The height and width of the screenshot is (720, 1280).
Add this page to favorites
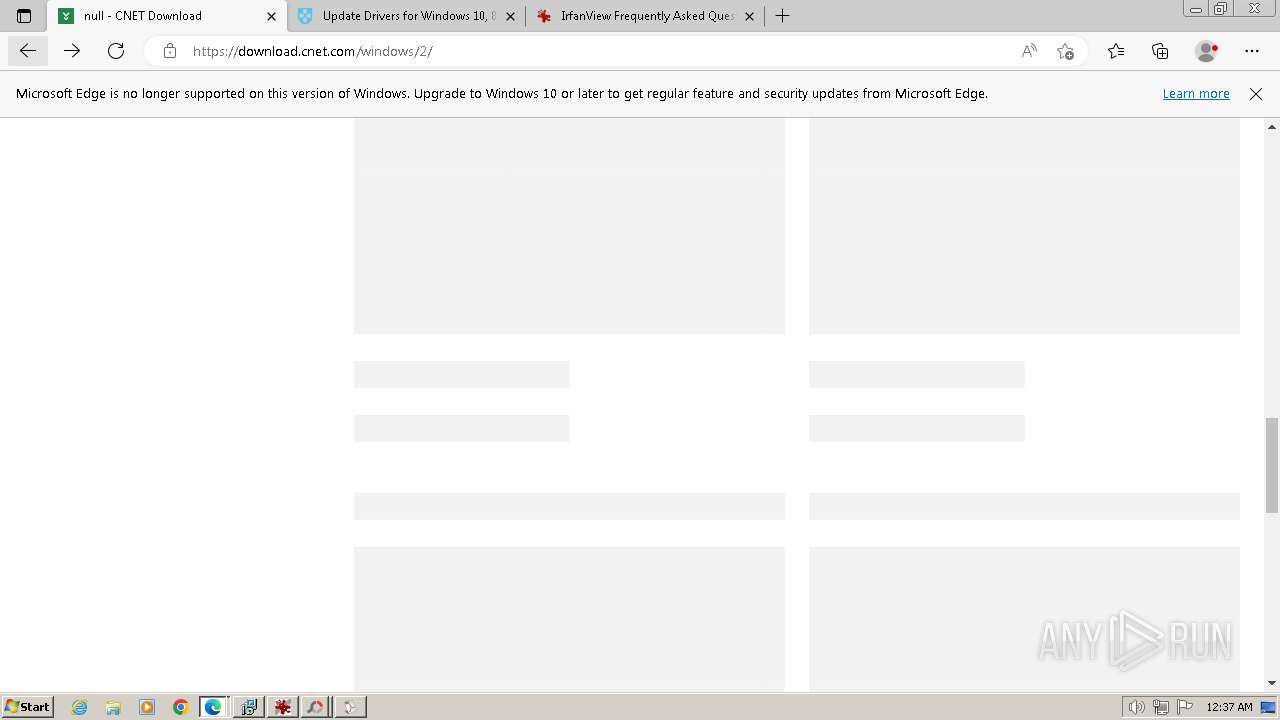coord(1065,51)
